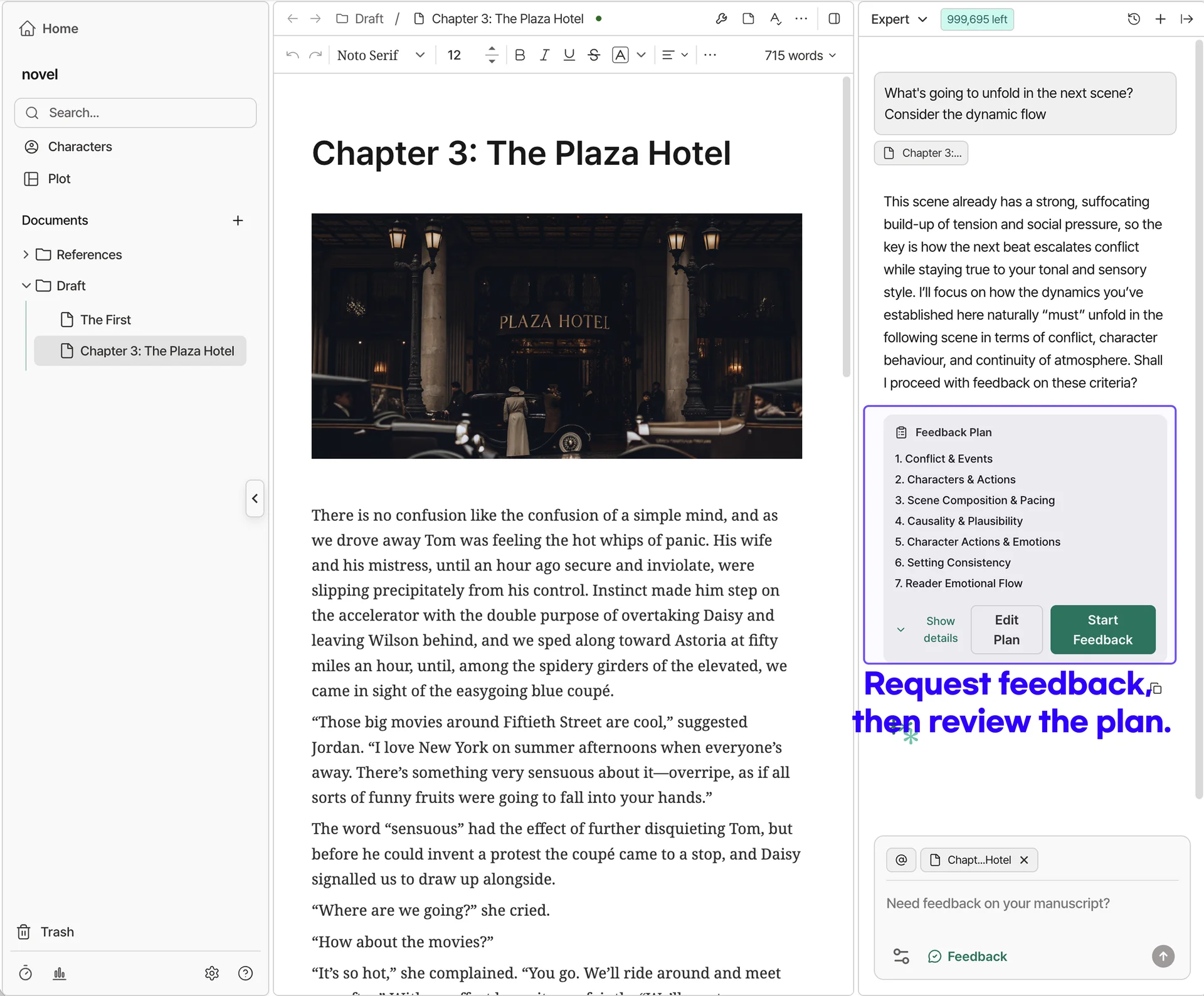Click the @ mention icon

tap(901, 860)
